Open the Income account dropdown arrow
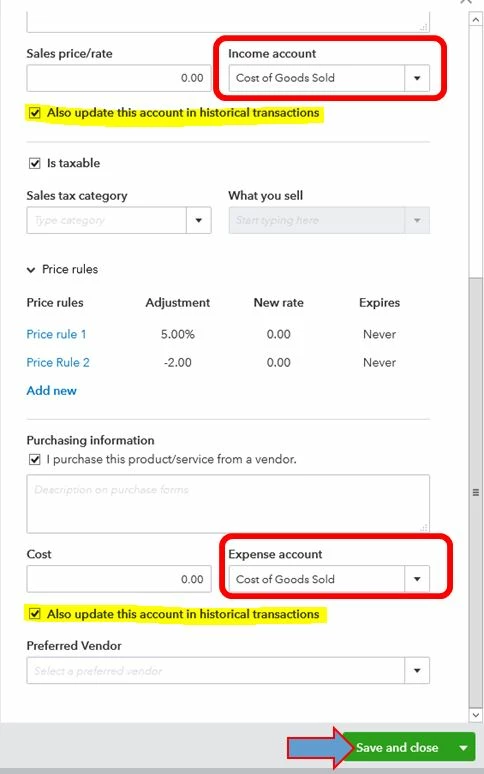 (x=417, y=78)
